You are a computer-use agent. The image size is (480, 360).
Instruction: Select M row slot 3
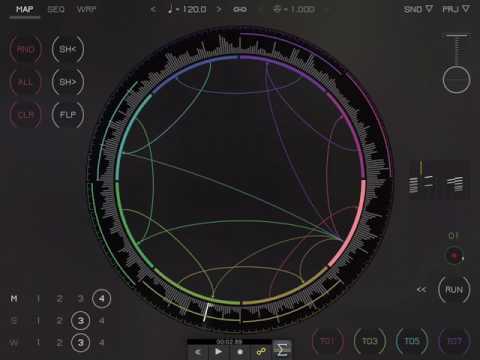click(x=80, y=299)
